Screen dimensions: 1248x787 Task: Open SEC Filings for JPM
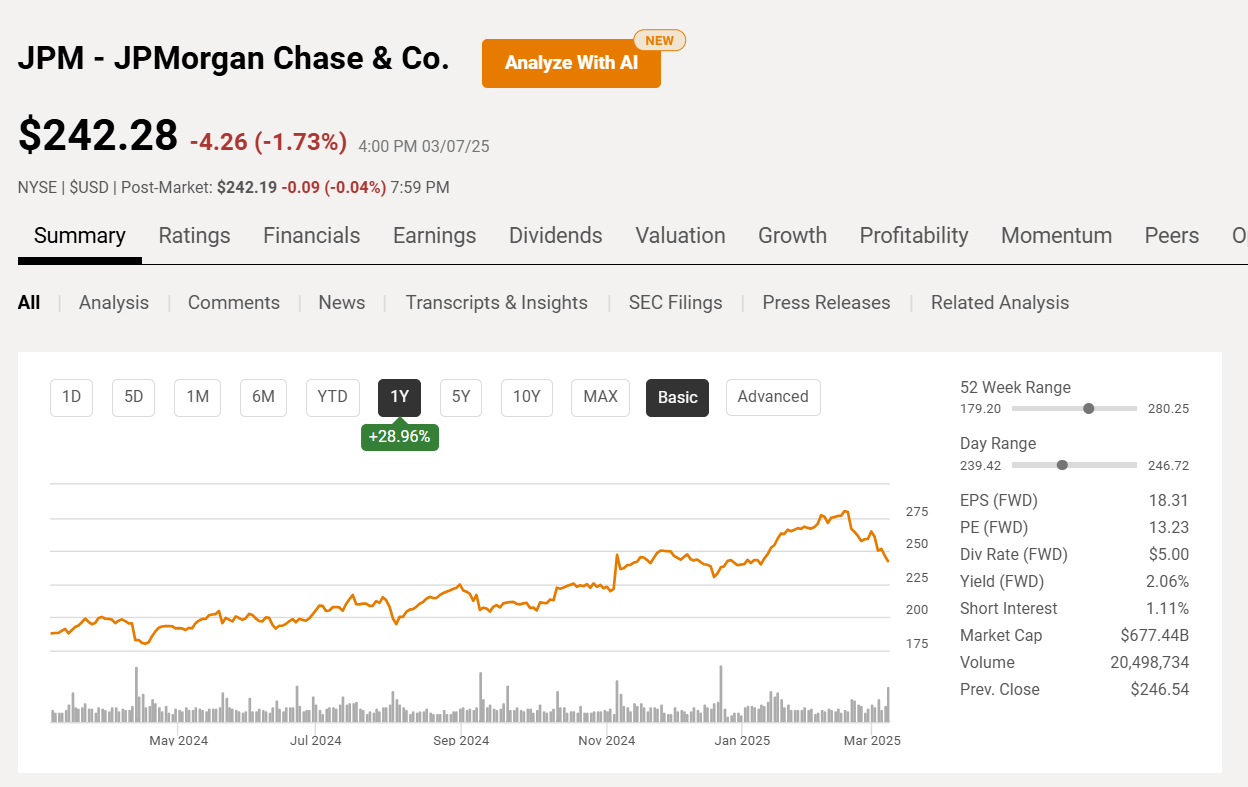675,302
